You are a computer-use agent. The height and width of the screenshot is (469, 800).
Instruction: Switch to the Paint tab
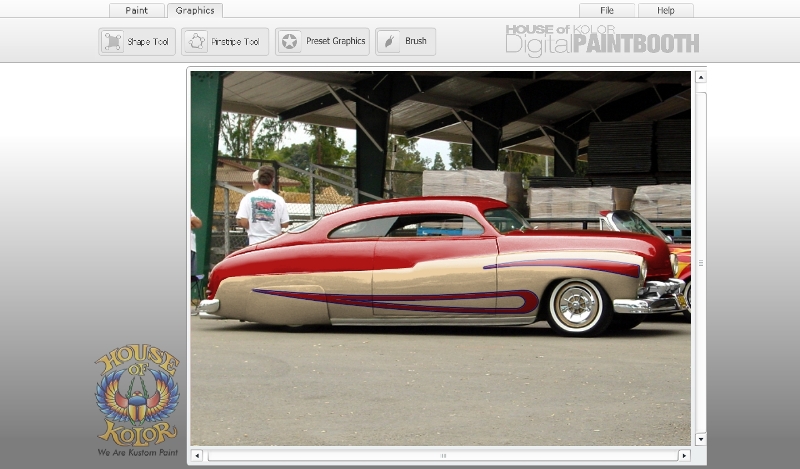pos(137,10)
